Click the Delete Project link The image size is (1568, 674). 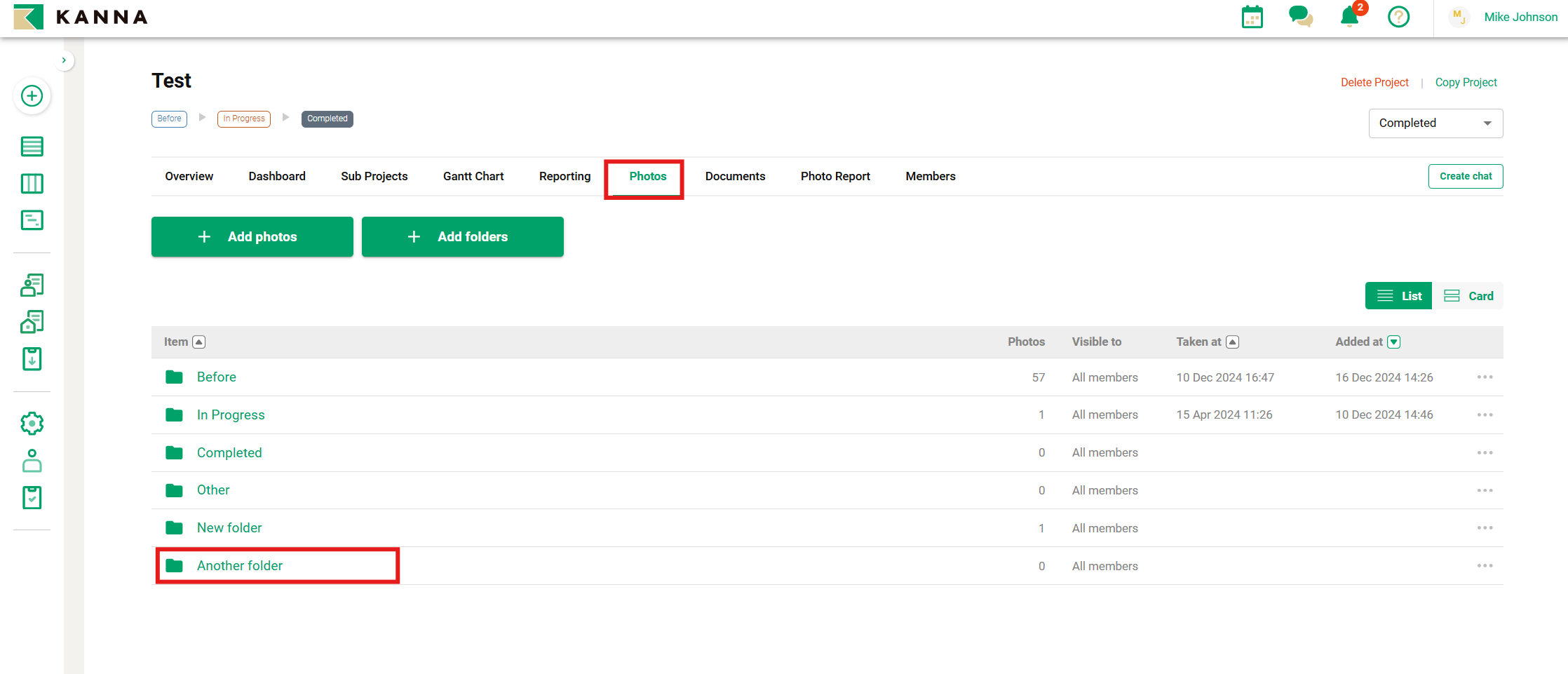pyautogui.click(x=1374, y=83)
